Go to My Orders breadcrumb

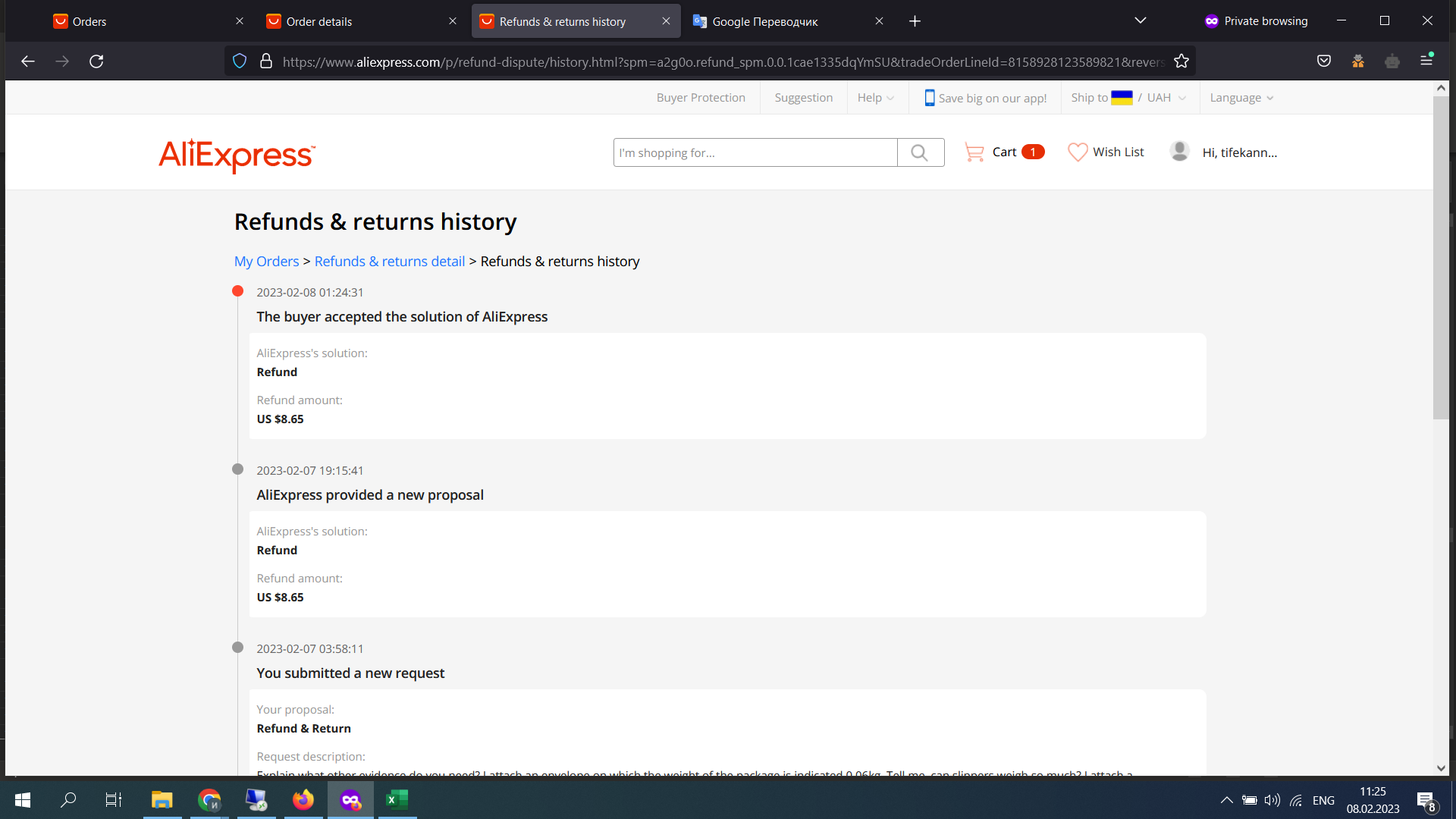coord(266,262)
